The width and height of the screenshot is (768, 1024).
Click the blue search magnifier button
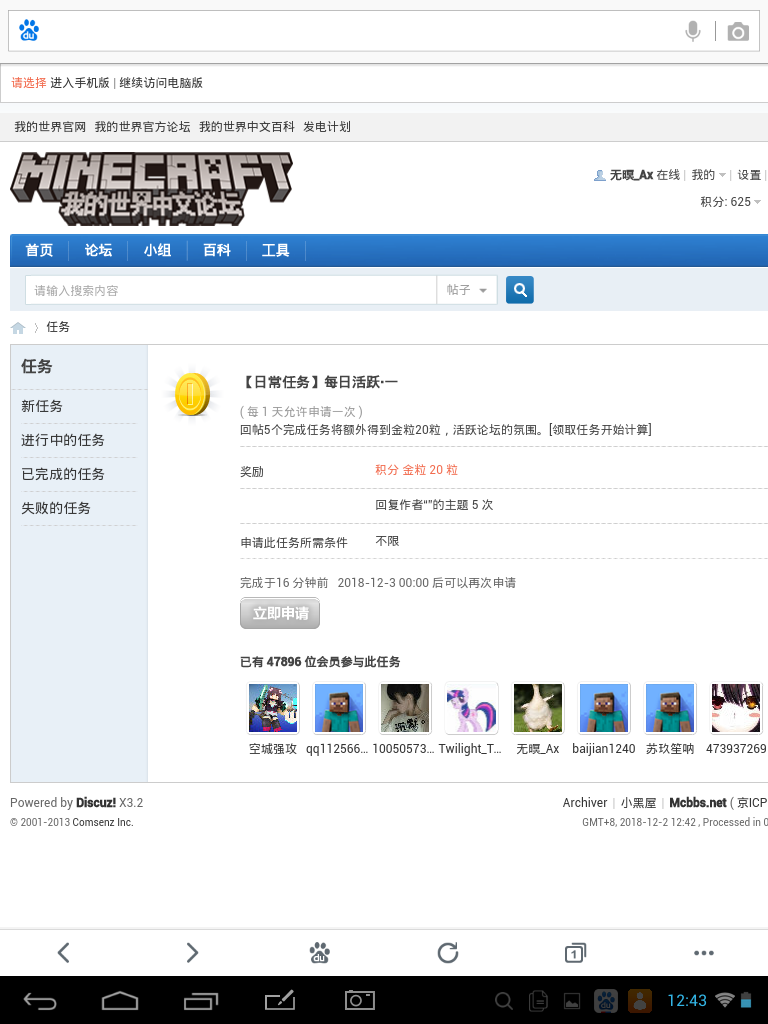click(x=520, y=290)
